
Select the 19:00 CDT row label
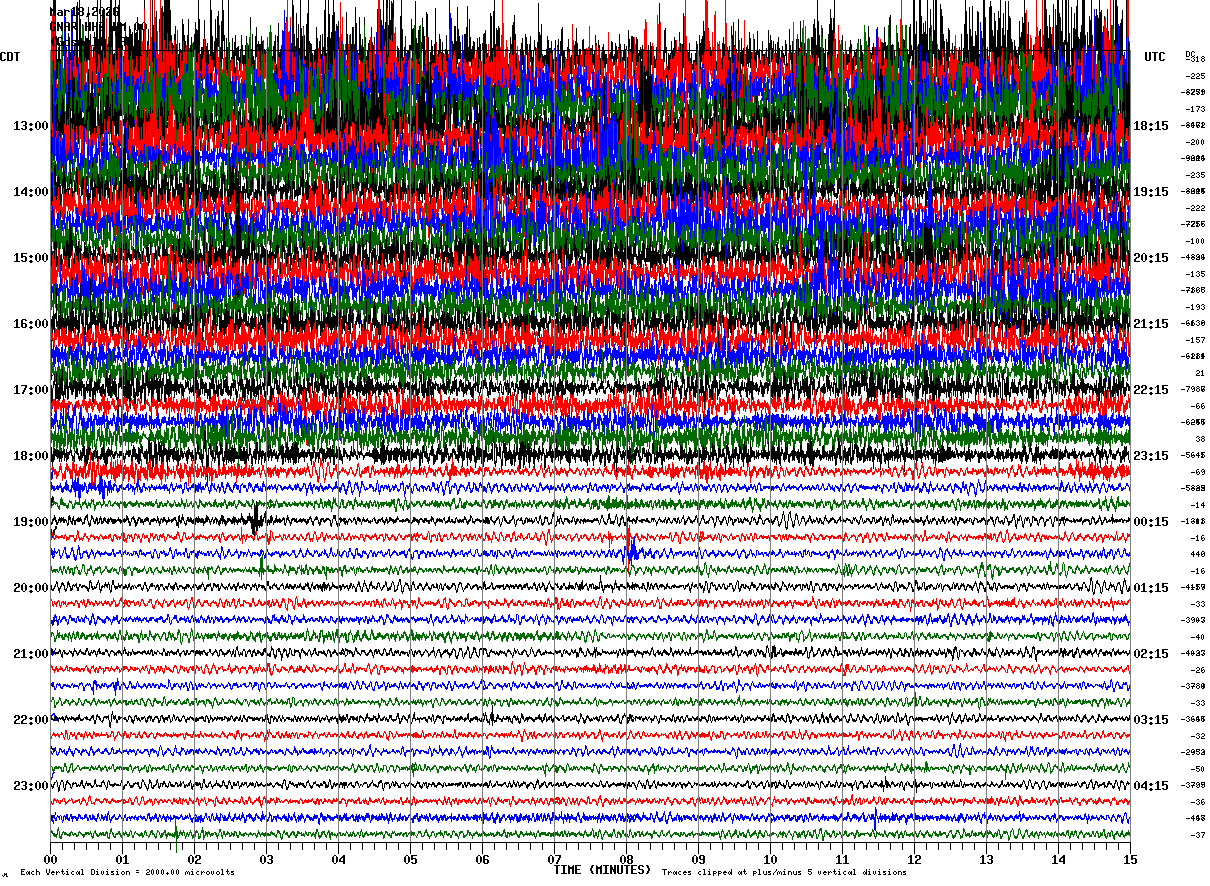pos(31,522)
